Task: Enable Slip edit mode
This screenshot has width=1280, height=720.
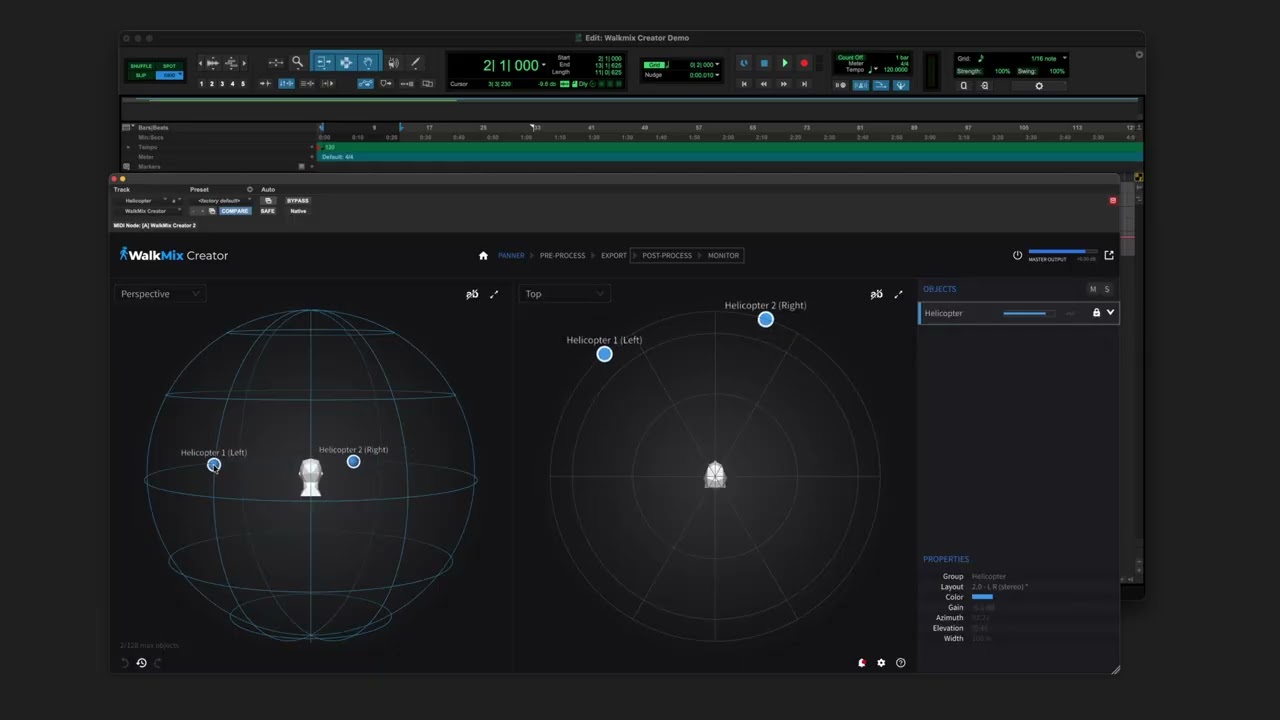Action: pos(140,75)
